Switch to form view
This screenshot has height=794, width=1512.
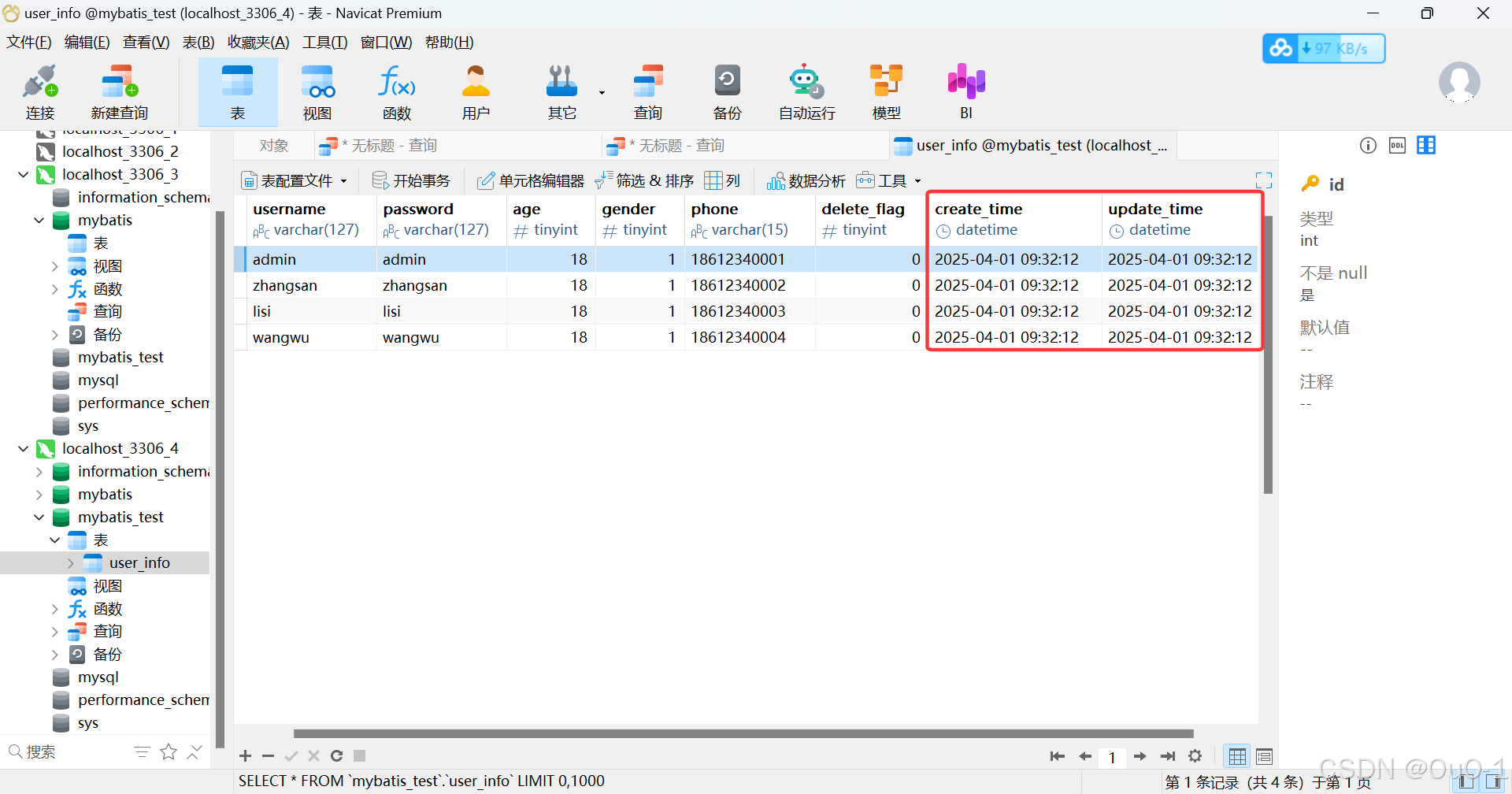[1265, 756]
